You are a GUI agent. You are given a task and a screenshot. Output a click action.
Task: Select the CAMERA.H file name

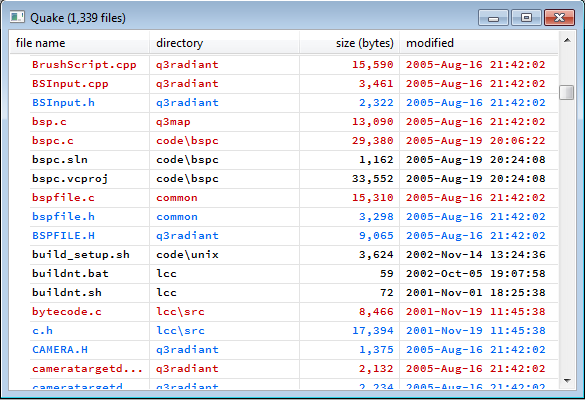[60, 350]
